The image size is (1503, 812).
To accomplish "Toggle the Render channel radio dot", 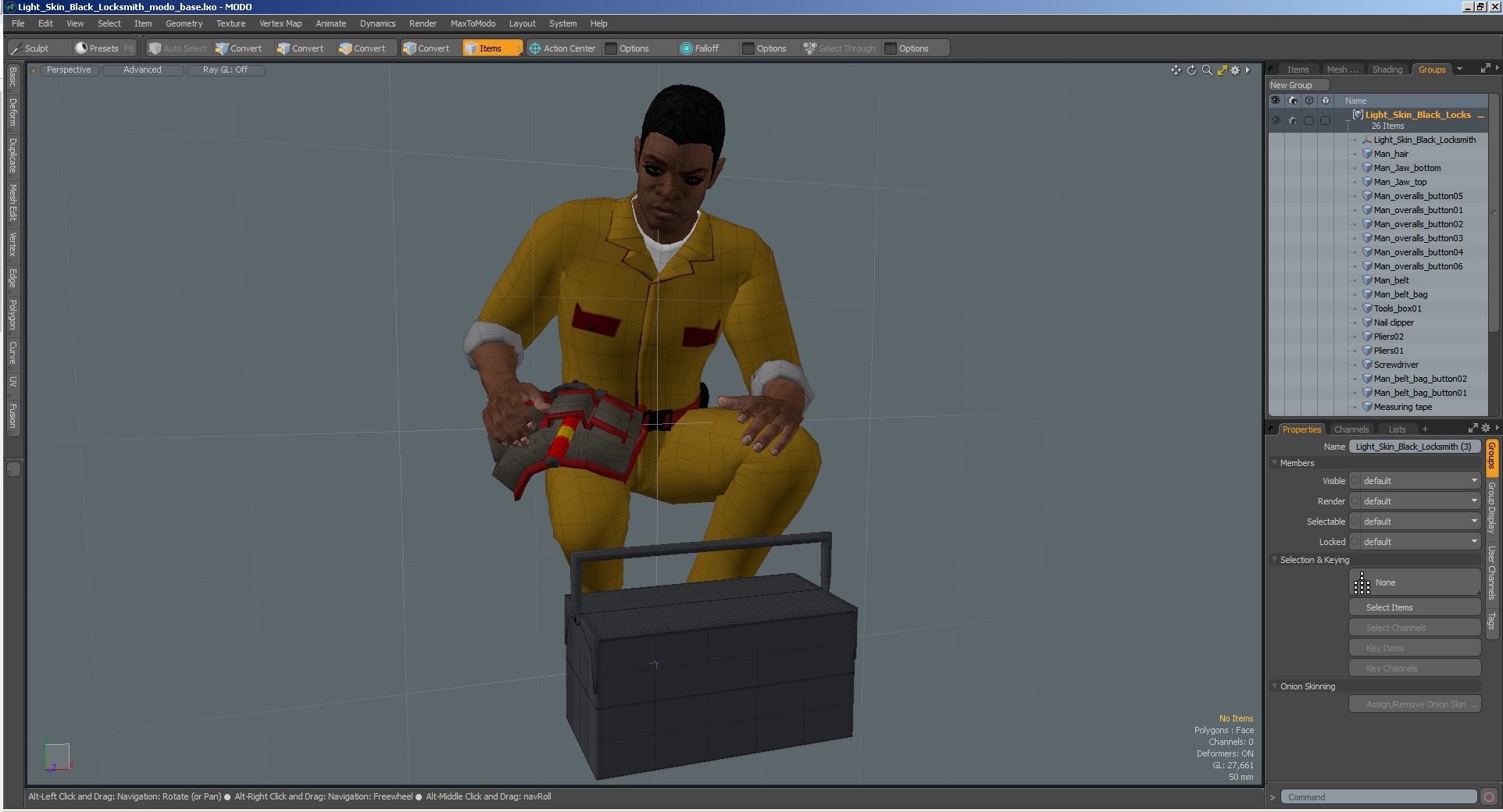I will point(1355,501).
